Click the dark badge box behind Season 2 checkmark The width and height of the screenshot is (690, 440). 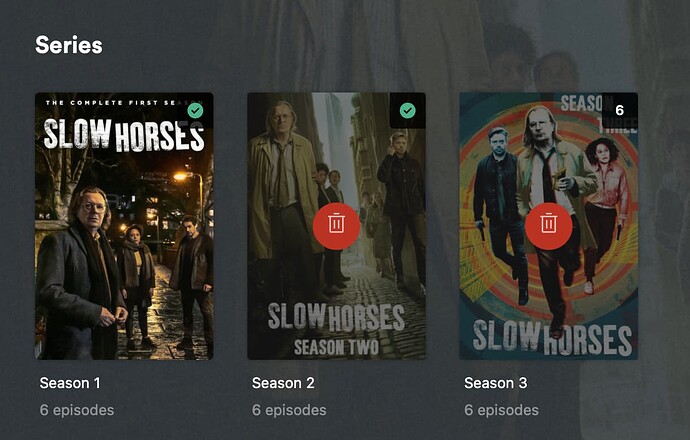point(407,110)
